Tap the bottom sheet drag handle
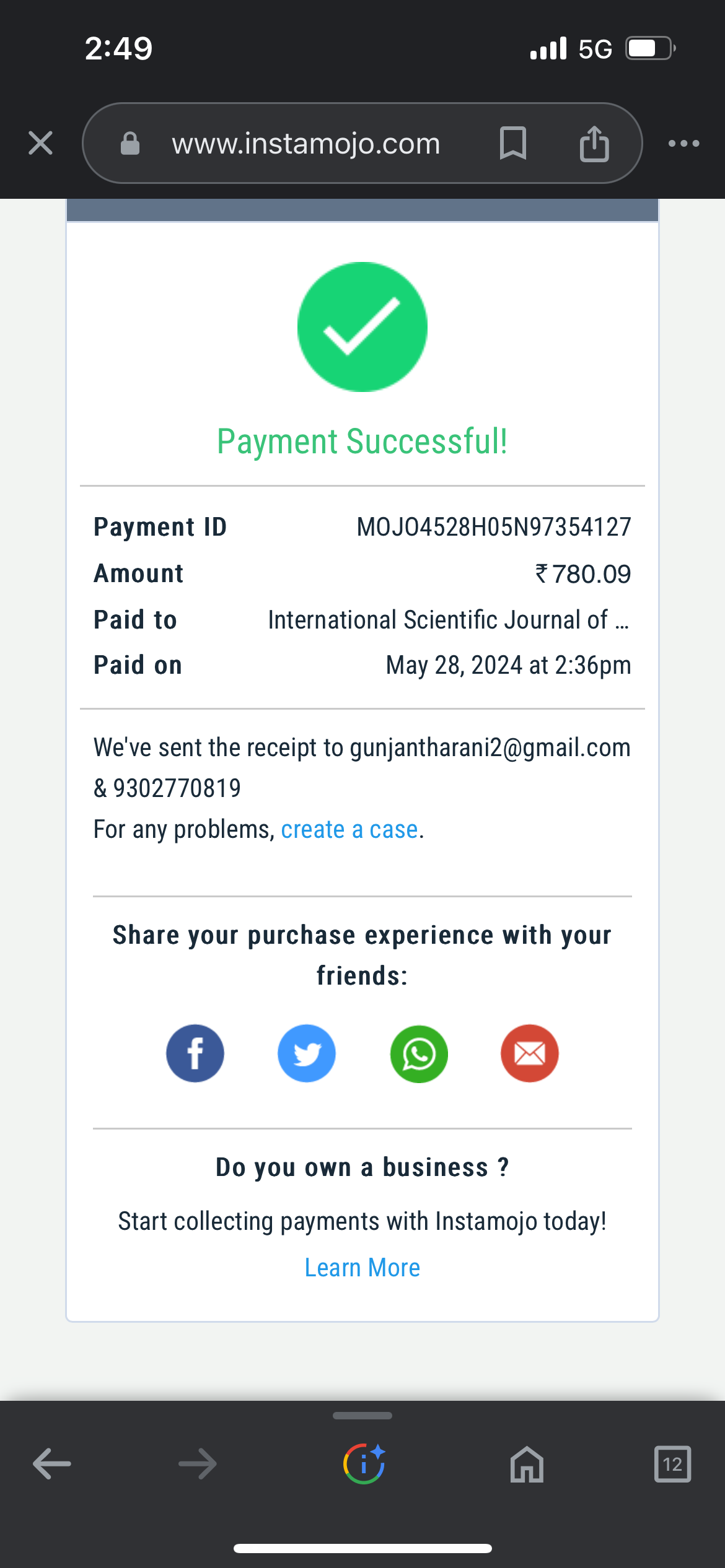725x1568 pixels. pos(362,1416)
